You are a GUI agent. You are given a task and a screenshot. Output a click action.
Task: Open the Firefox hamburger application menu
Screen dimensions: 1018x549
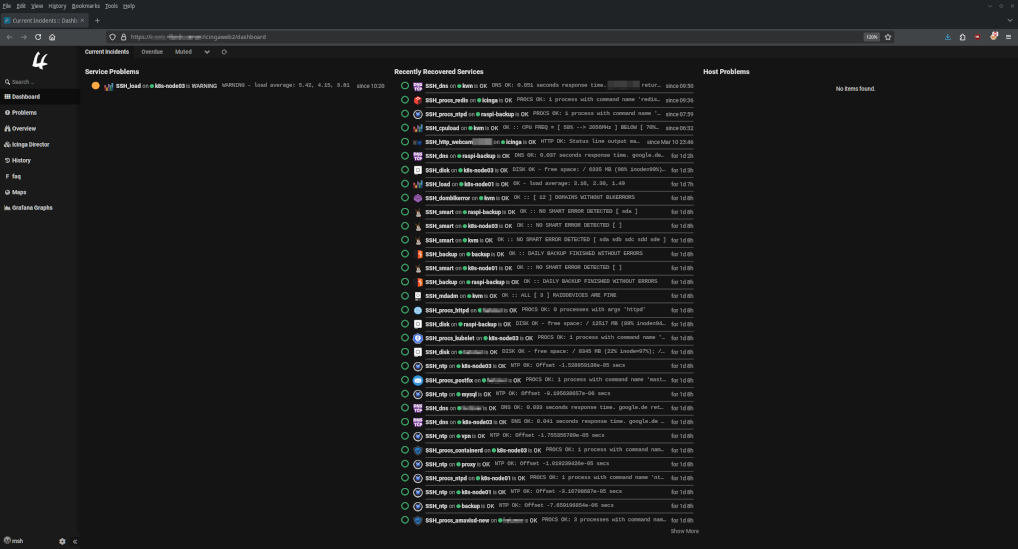click(1008, 37)
